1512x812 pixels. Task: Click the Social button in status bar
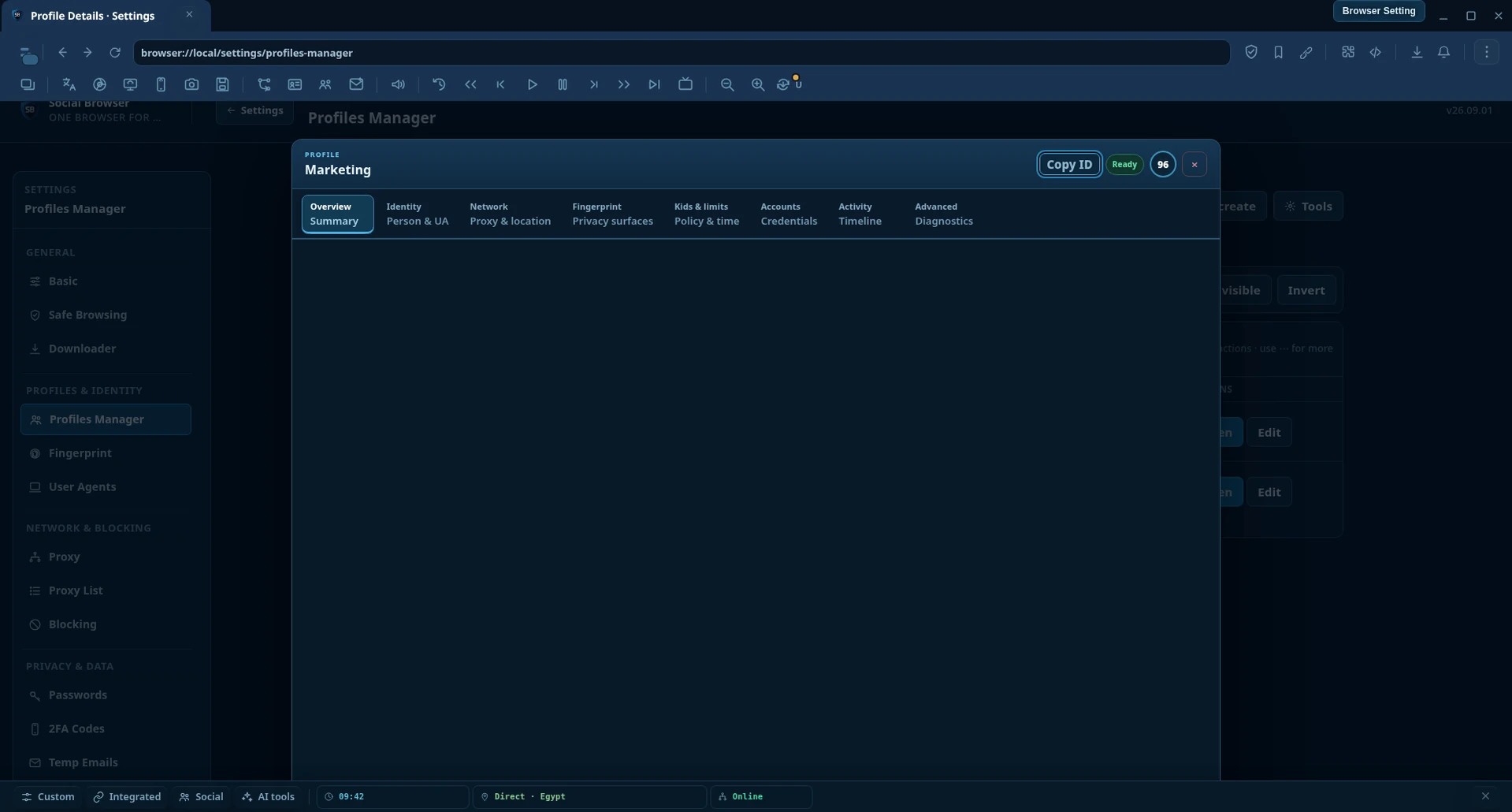(202, 796)
